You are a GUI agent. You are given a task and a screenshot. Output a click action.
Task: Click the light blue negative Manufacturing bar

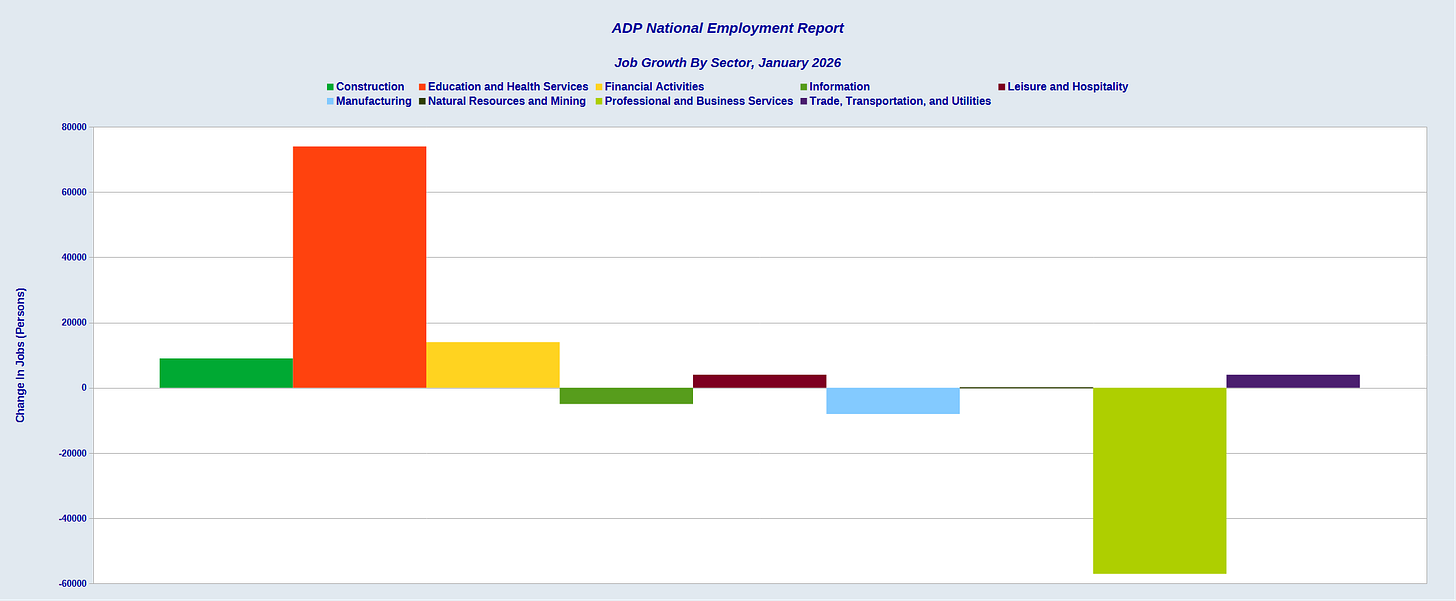893,401
